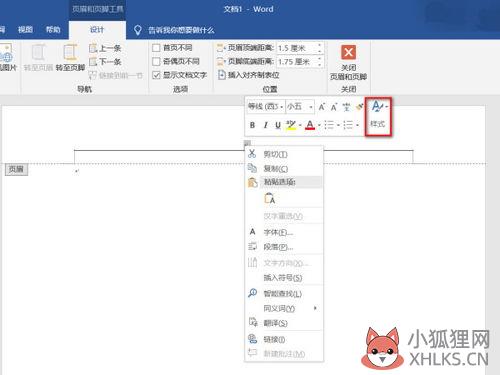Click the 新建批注(M) menu entry

(284, 354)
